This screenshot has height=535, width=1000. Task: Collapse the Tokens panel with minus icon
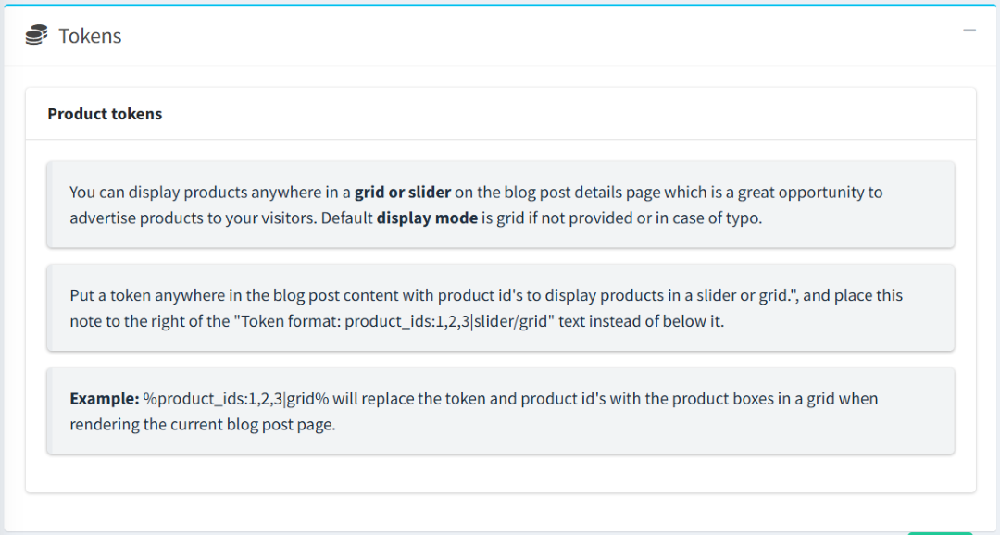tap(969, 31)
